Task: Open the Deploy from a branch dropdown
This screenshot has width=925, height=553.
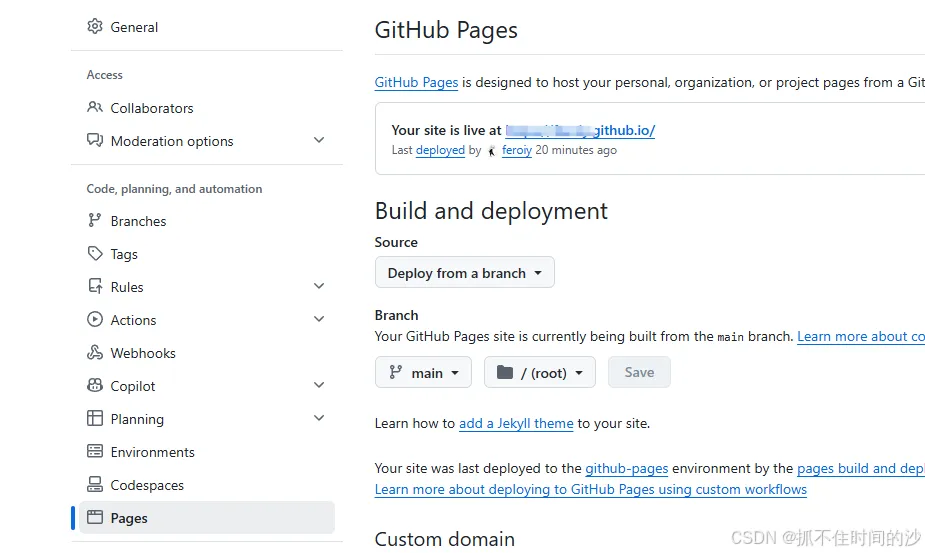Action: (465, 273)
